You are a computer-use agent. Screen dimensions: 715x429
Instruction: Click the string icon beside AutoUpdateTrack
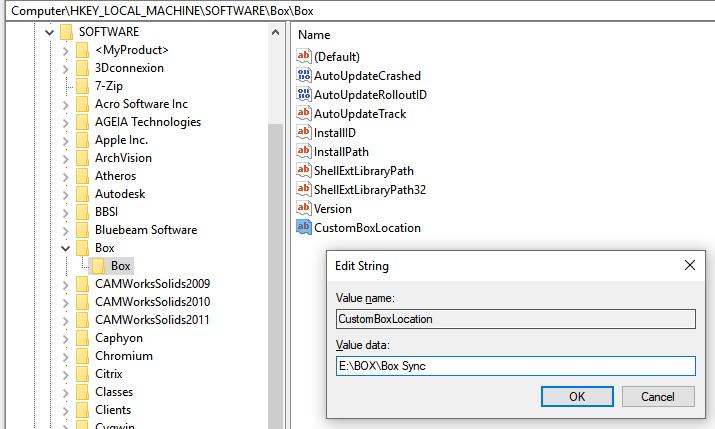tap(304, 113)
